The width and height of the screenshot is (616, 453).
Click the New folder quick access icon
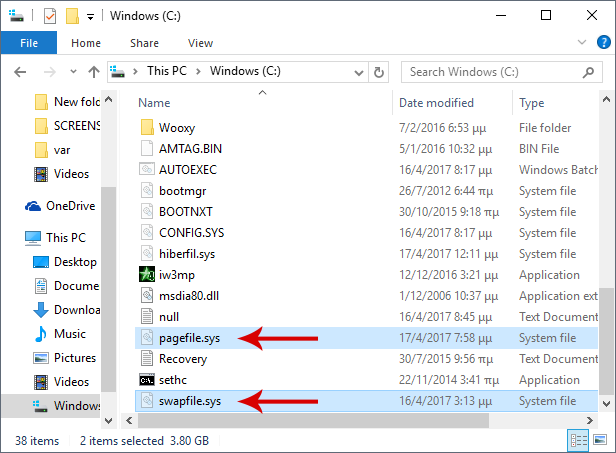coord(72,16)
